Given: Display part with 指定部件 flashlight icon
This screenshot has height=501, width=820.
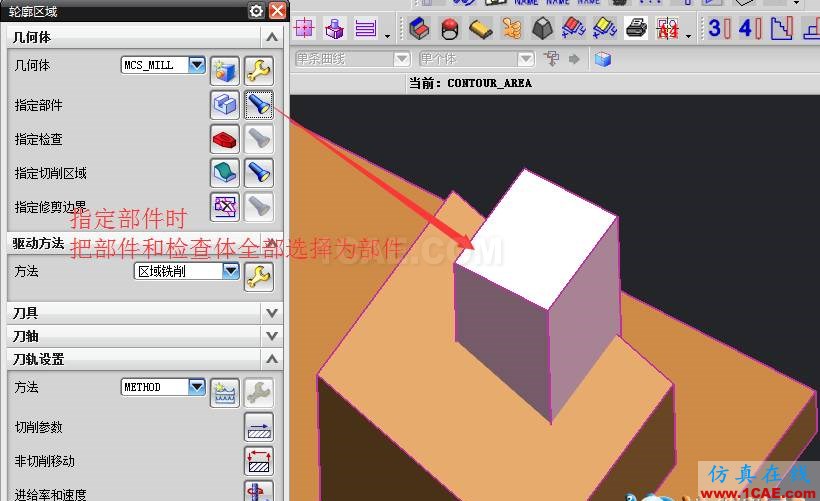Looking at the screenshot, I should click(258, 105).
